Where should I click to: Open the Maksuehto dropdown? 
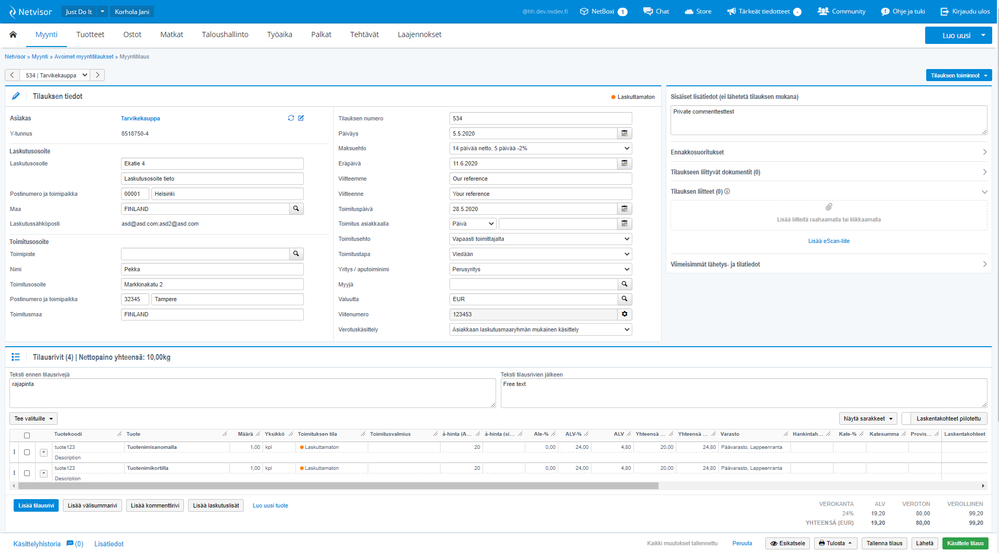[540, 148]
